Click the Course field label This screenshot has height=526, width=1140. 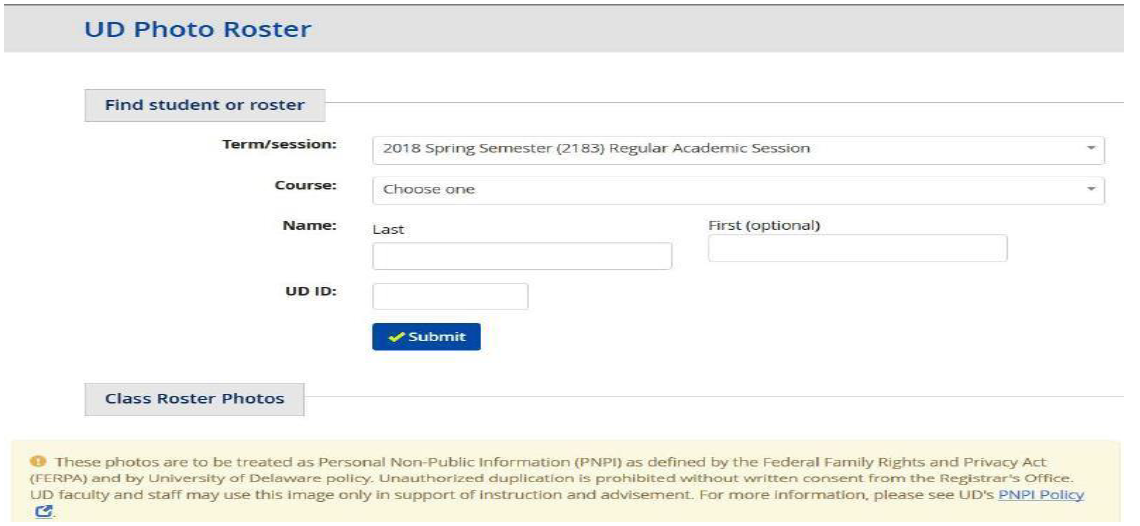point(306,185)
